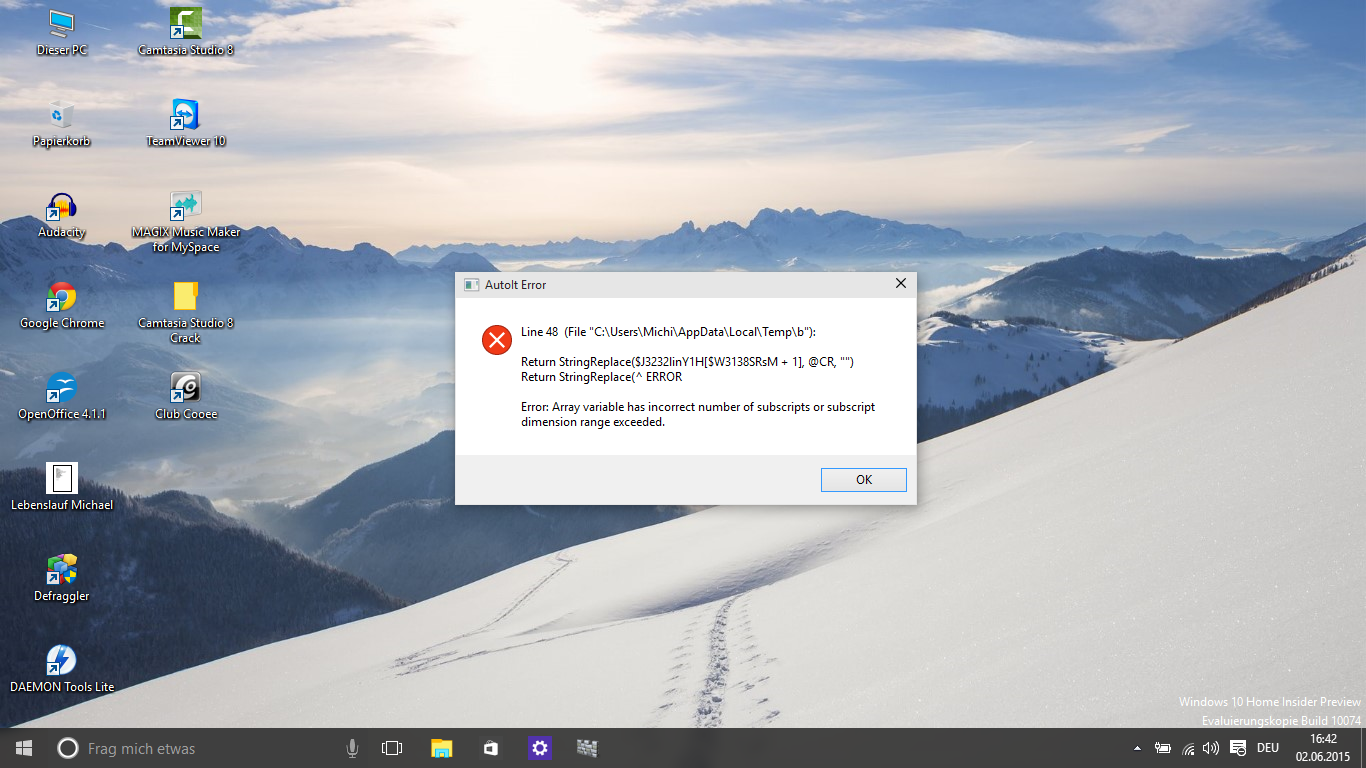Select the OpenOffice 4.1.1 desktop shortcut
Image resolution: width=1366 pixels, height=768 pixels.
pyautogui.click(x=62, y=396)
